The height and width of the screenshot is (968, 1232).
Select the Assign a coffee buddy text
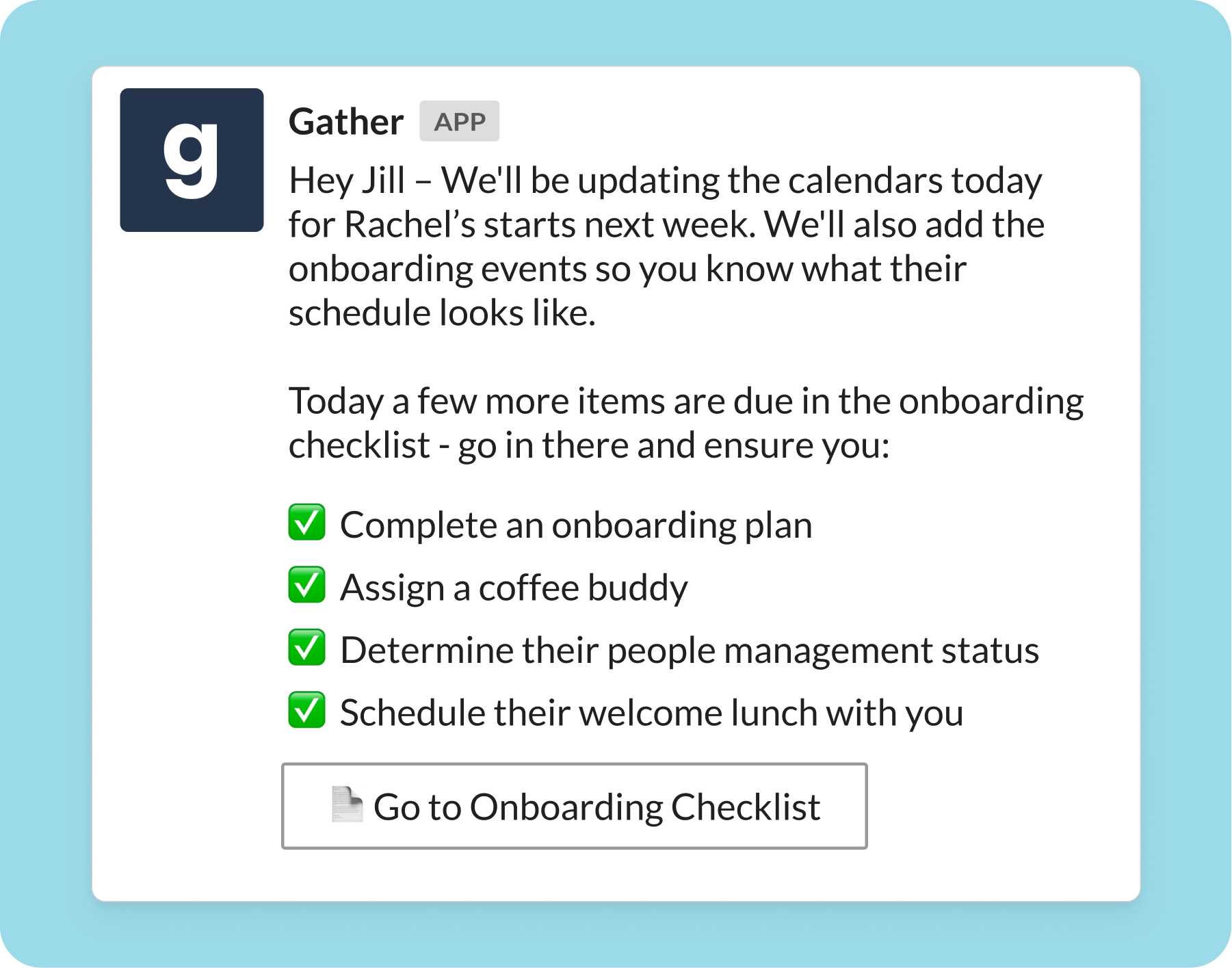click(x=514, y=588)
